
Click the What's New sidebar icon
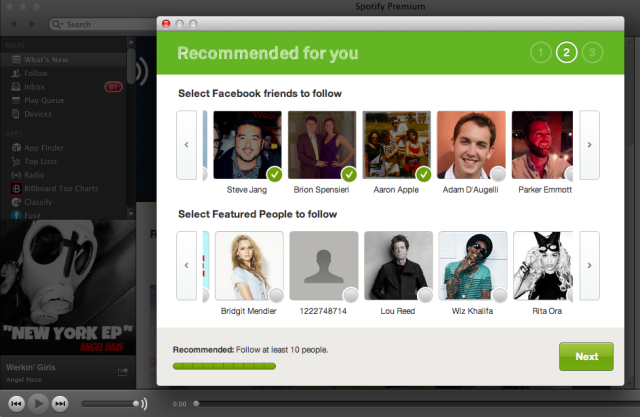point(16,60)
